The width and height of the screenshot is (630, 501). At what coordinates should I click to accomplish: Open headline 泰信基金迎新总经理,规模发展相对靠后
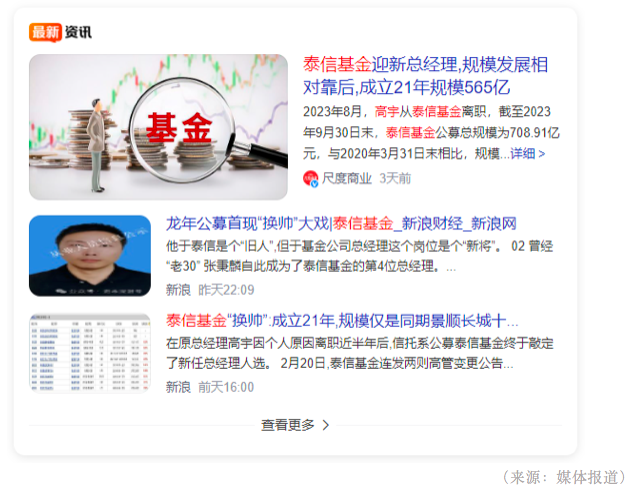coord(425,76)
